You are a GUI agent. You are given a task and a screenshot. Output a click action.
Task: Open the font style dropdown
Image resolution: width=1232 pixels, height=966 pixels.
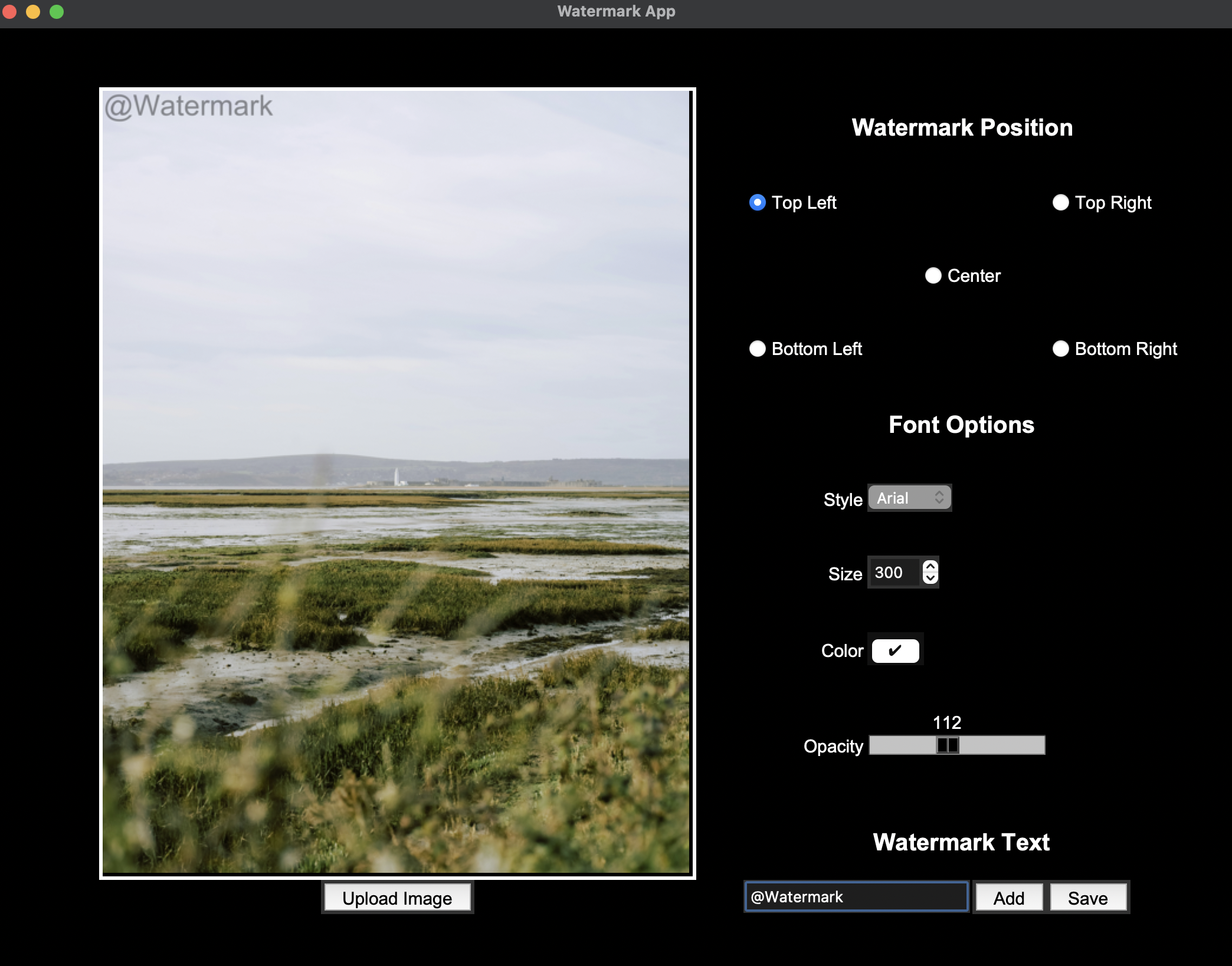coord(907,498)
